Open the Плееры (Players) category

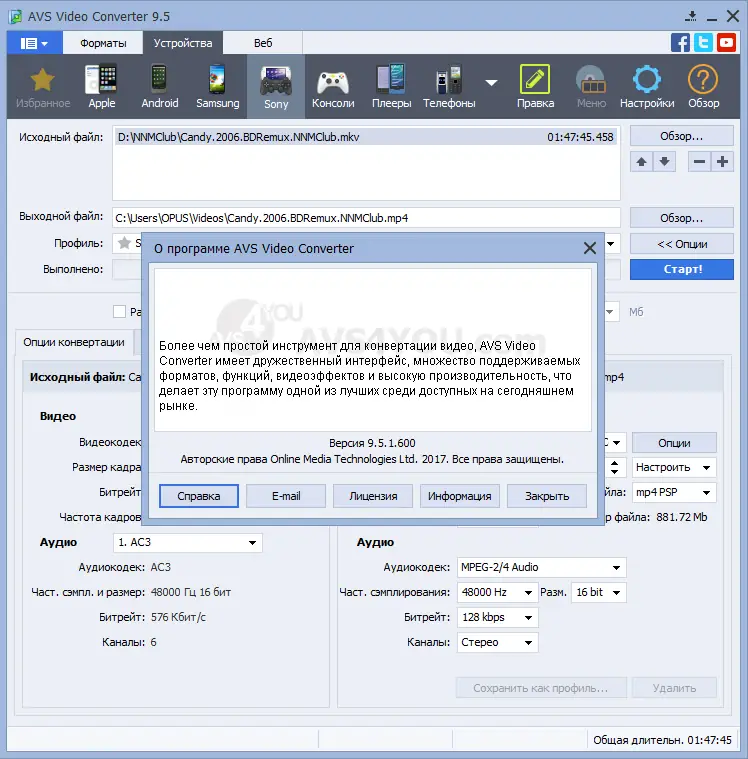[391, 87]
